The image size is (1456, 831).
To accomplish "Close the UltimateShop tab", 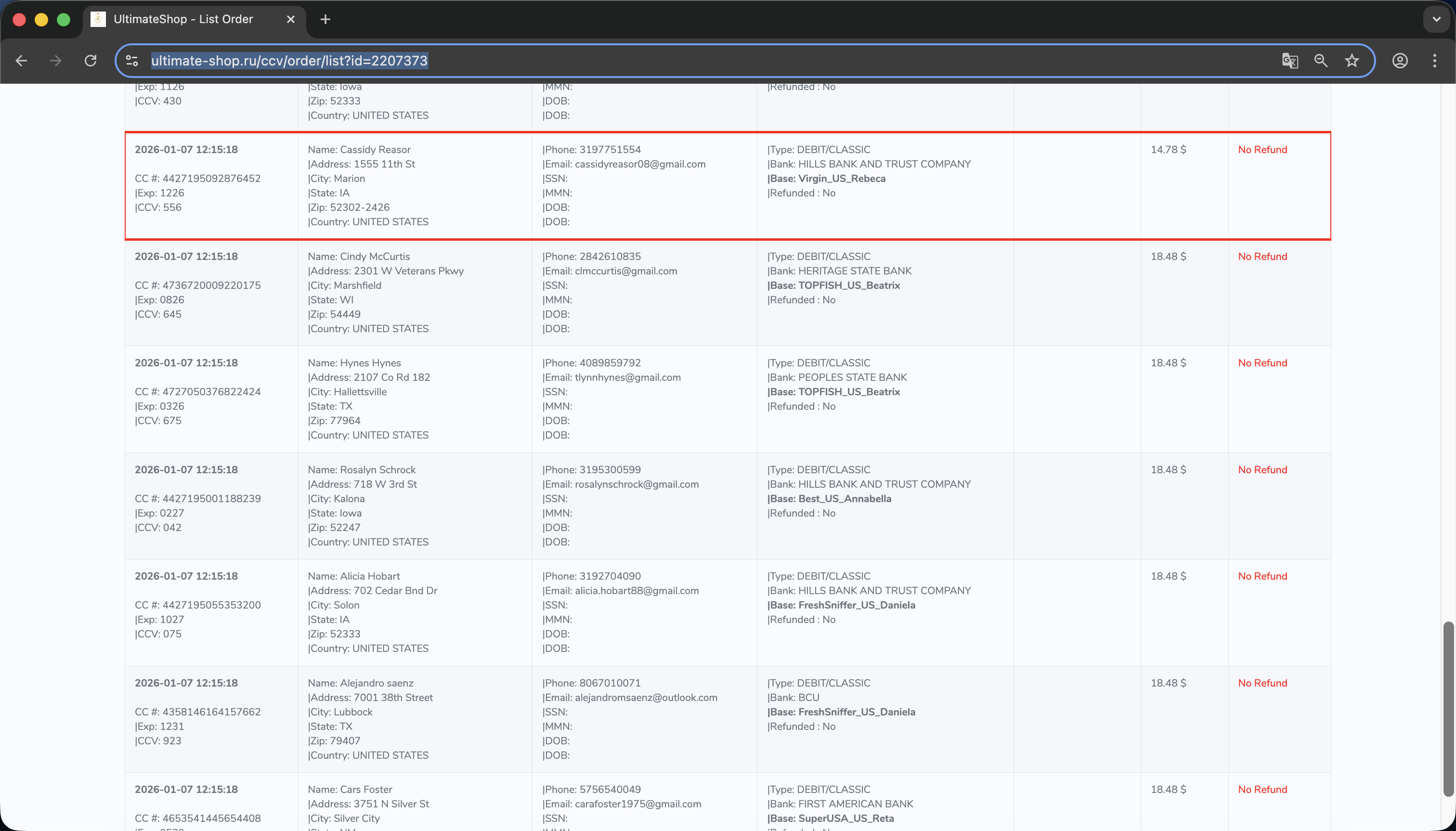I will click(x=290, y=19).
